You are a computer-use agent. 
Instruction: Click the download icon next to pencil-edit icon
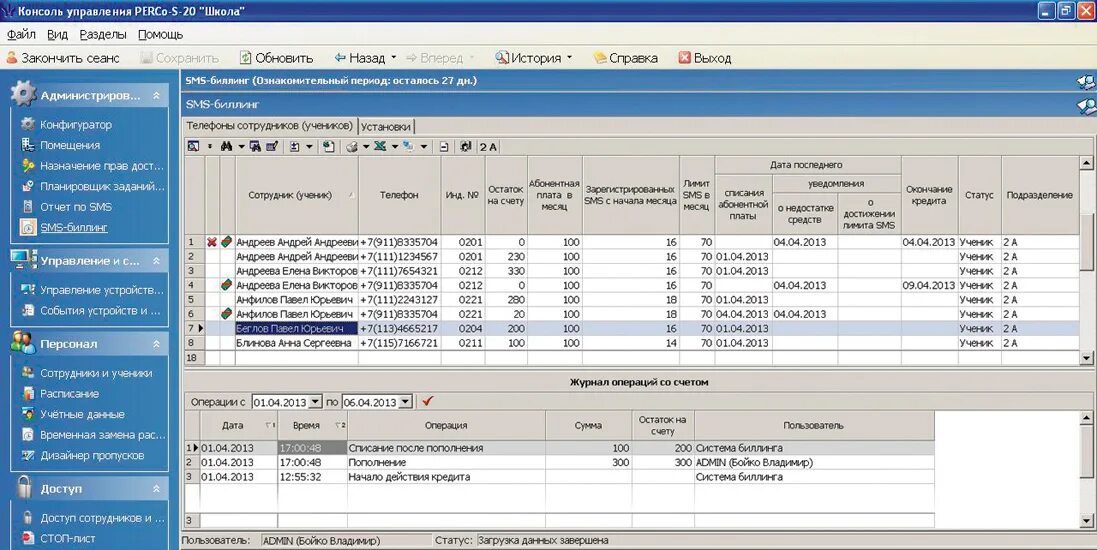click(295, 146)
